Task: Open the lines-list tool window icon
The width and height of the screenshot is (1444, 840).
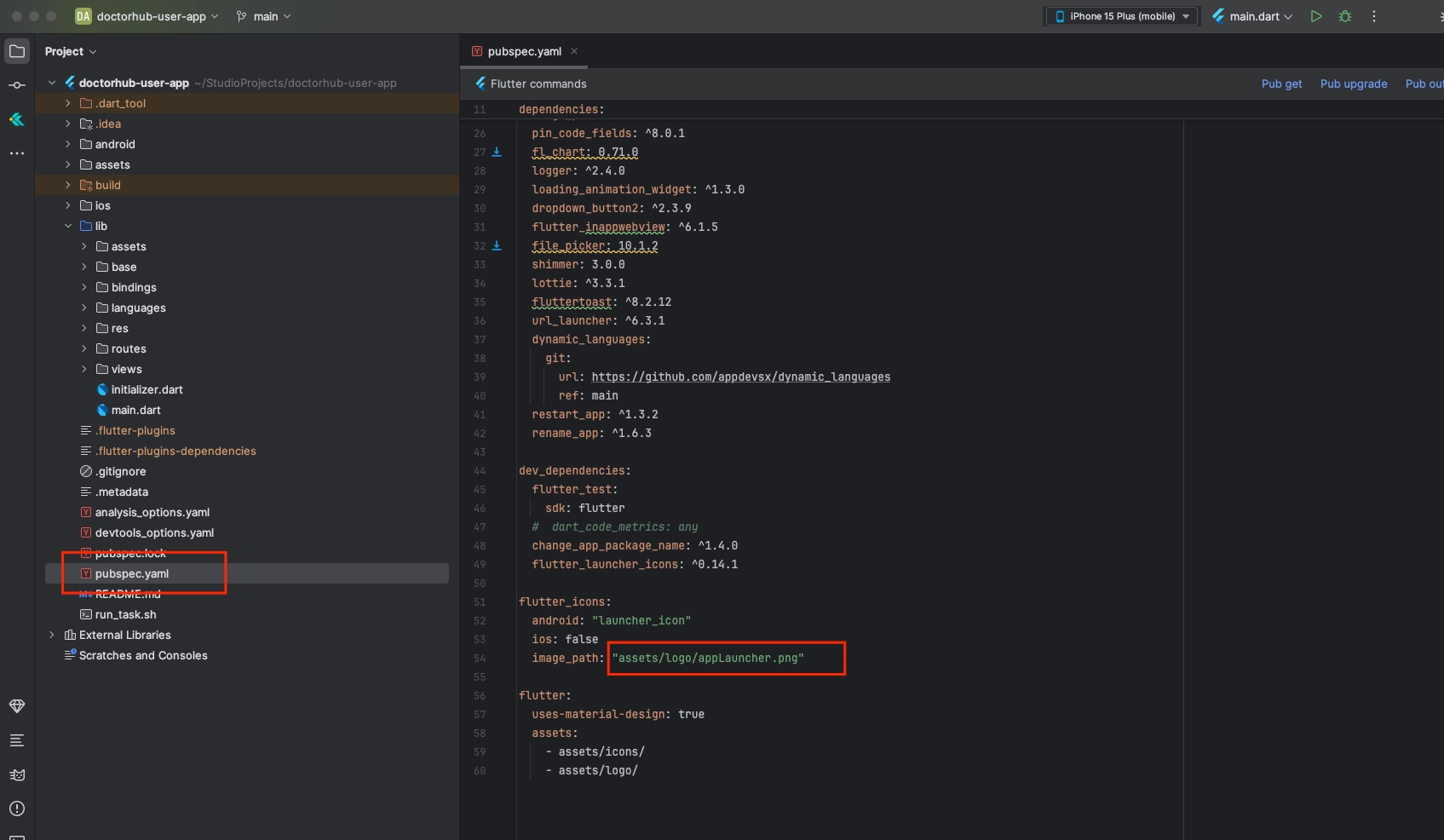Action: click(17, 740)
